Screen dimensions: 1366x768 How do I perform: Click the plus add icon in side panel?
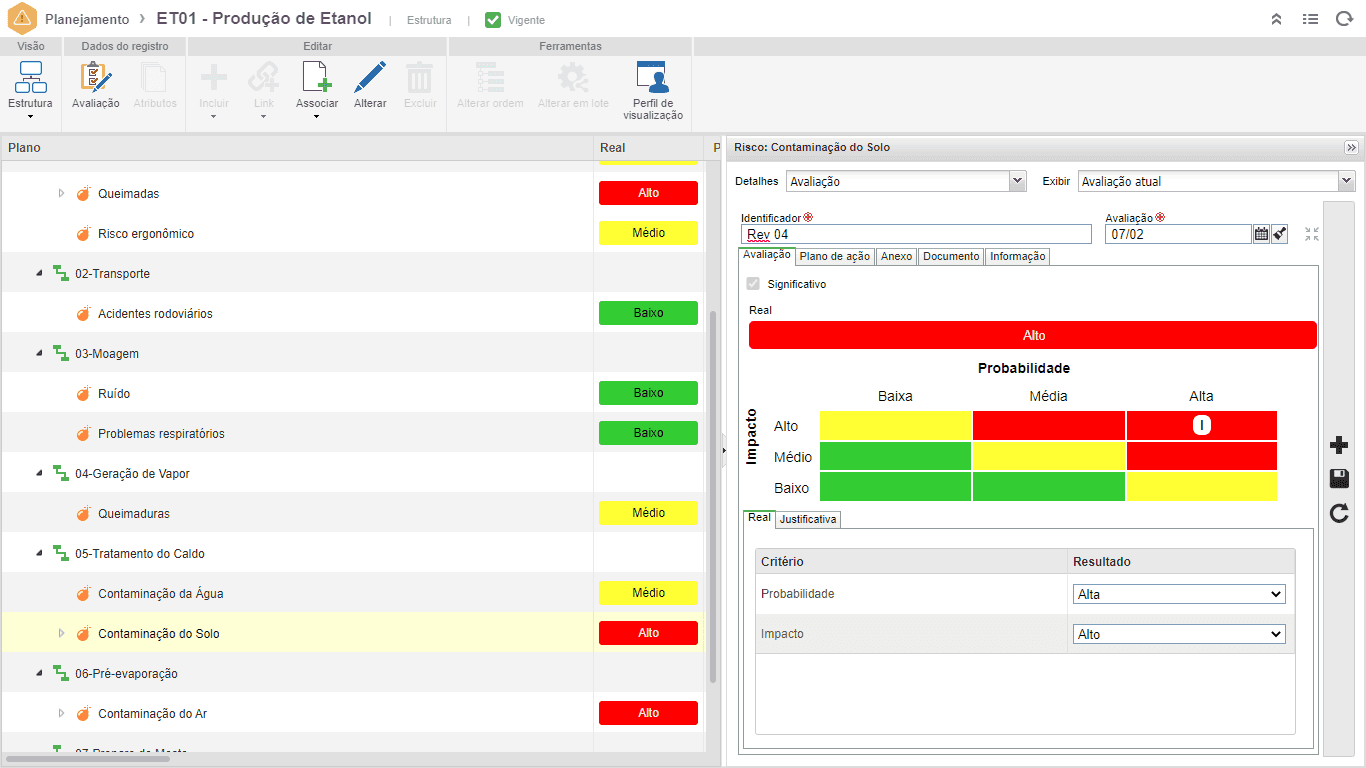1339,445
